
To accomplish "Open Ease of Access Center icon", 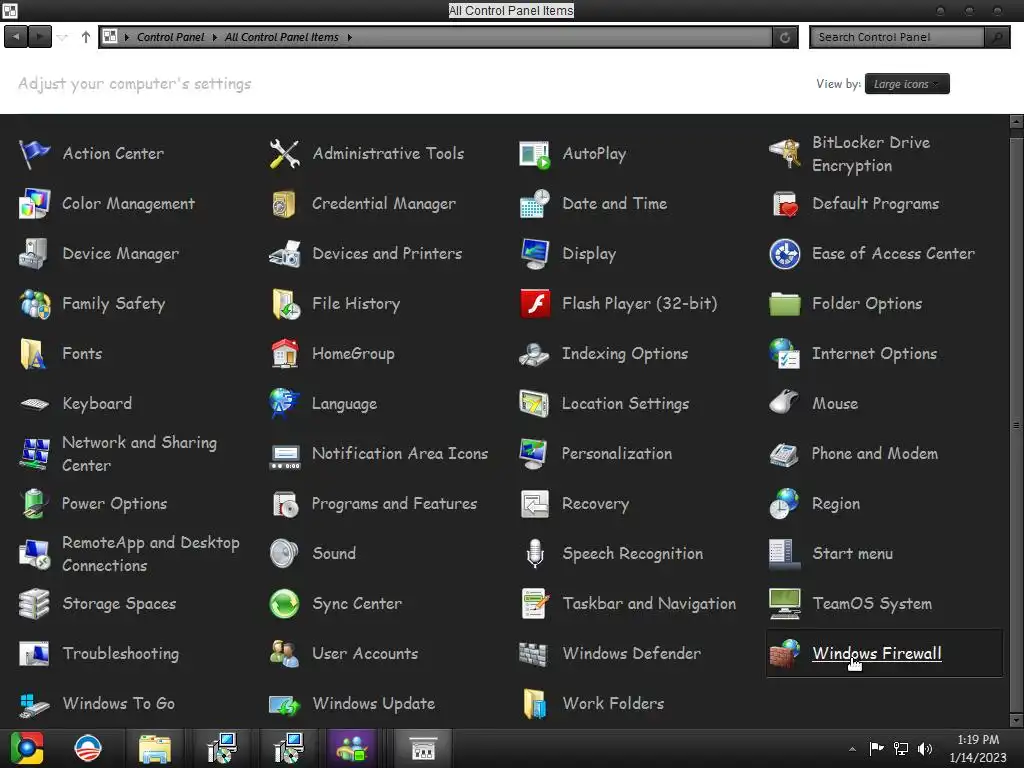I will (x=784, y=254).
